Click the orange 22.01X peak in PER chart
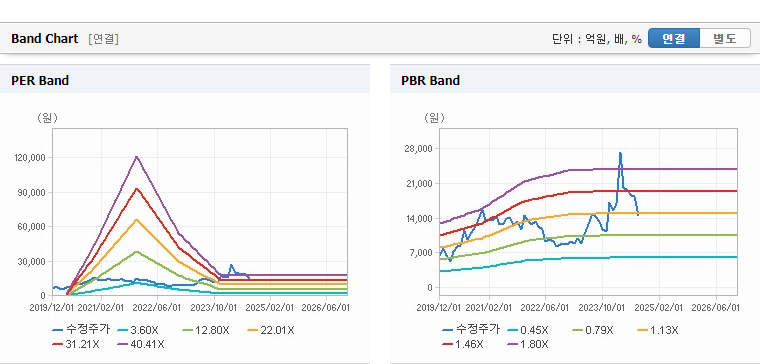760x364 pixels. (137, 220)
